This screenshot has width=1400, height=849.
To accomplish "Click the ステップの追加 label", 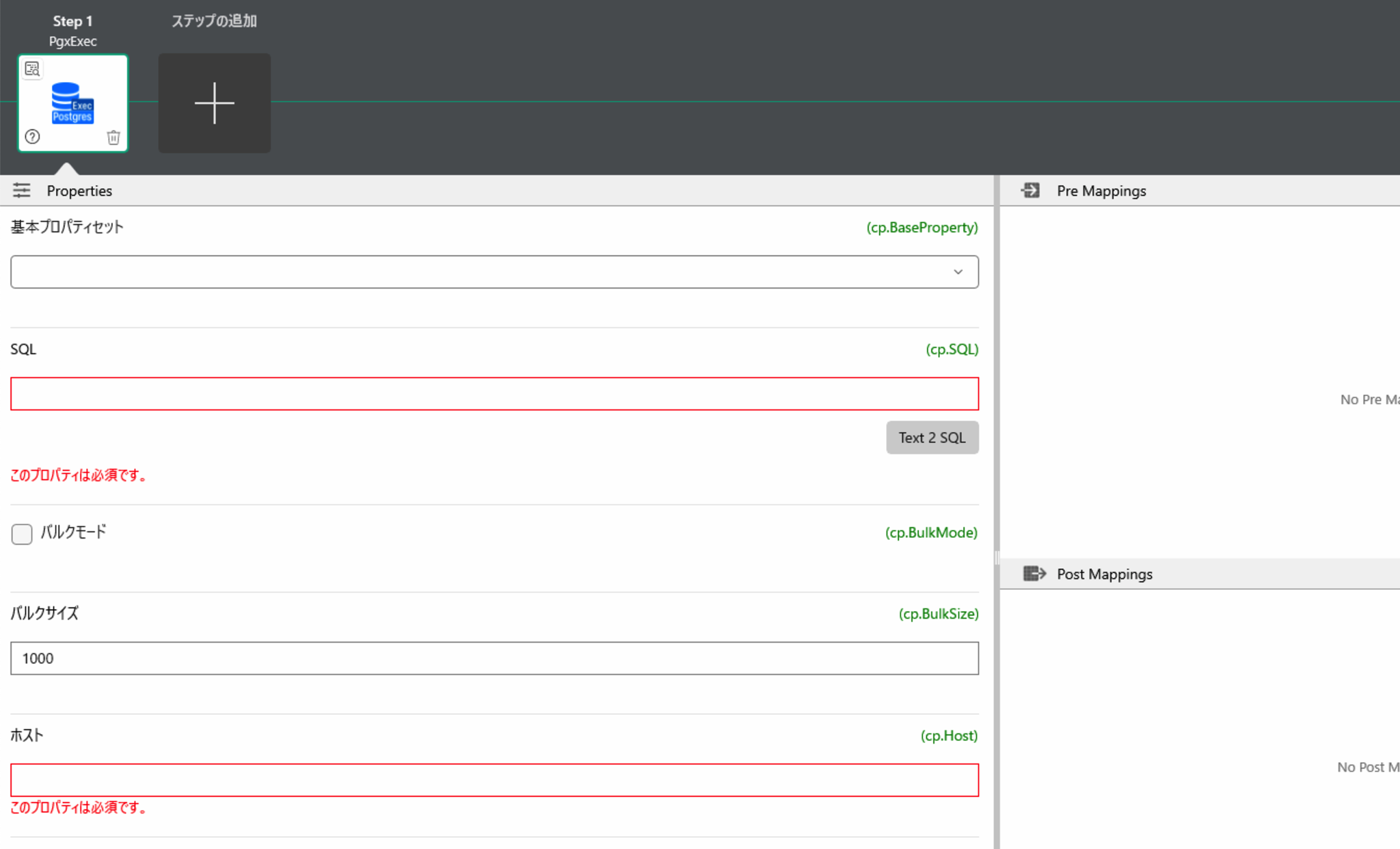I will (214, 21).
